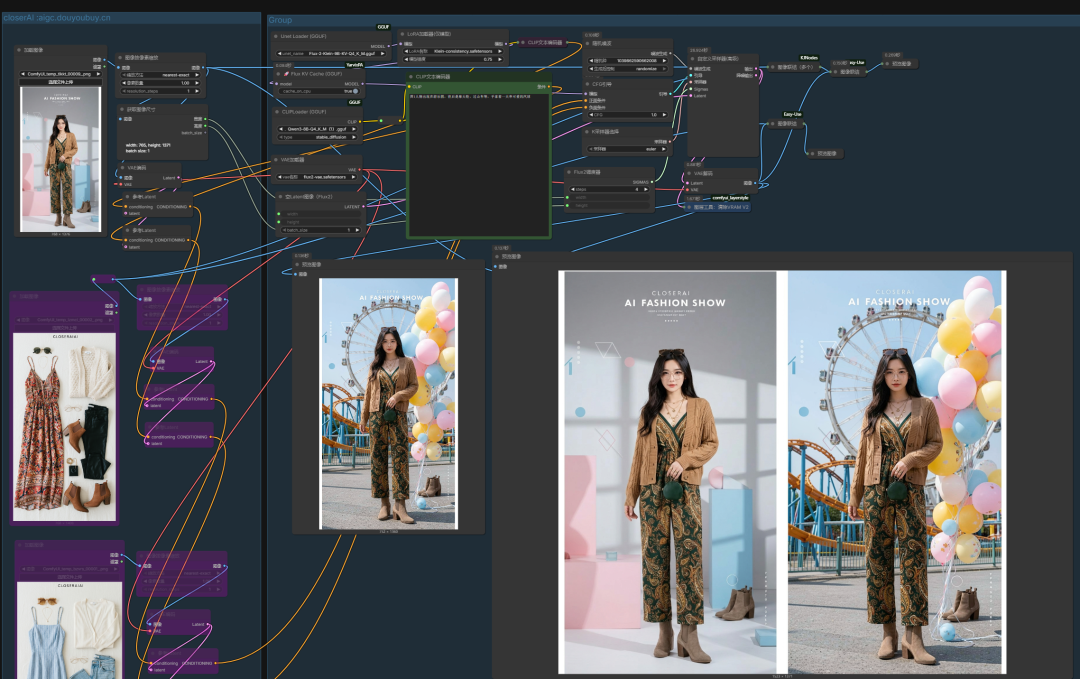Click the upload file button in Load Image node
Image resolution: width=1080 pixels, height=679 pixels.
[x=62, y=82]
